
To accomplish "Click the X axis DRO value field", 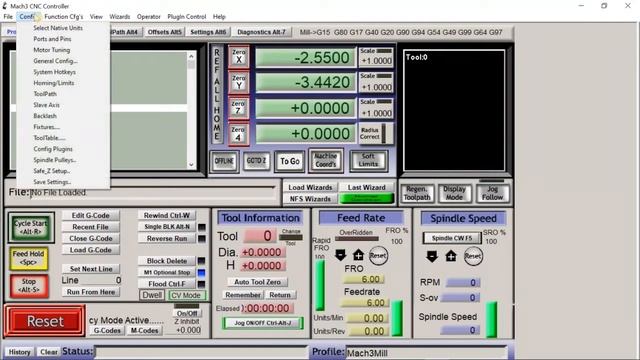I will pyautogui.click(x=306, y=58).
